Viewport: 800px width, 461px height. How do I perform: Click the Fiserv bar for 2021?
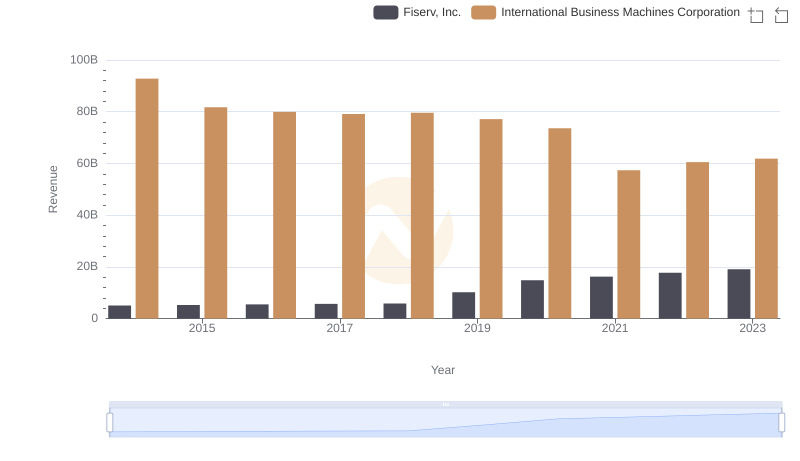[x=602, y=297]
